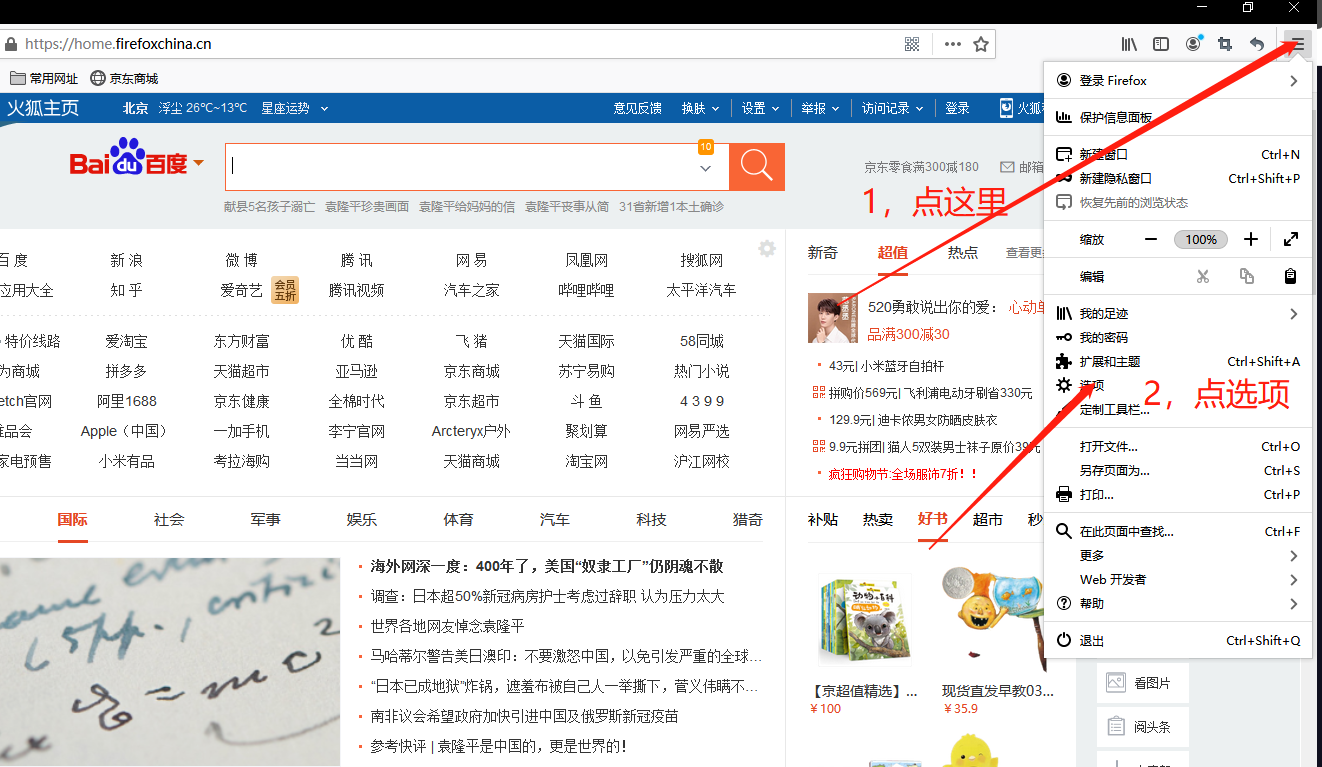
Task: Click the 火狐 mobile phone icon in the blue bar
Action: click(x=1007, y=108)
